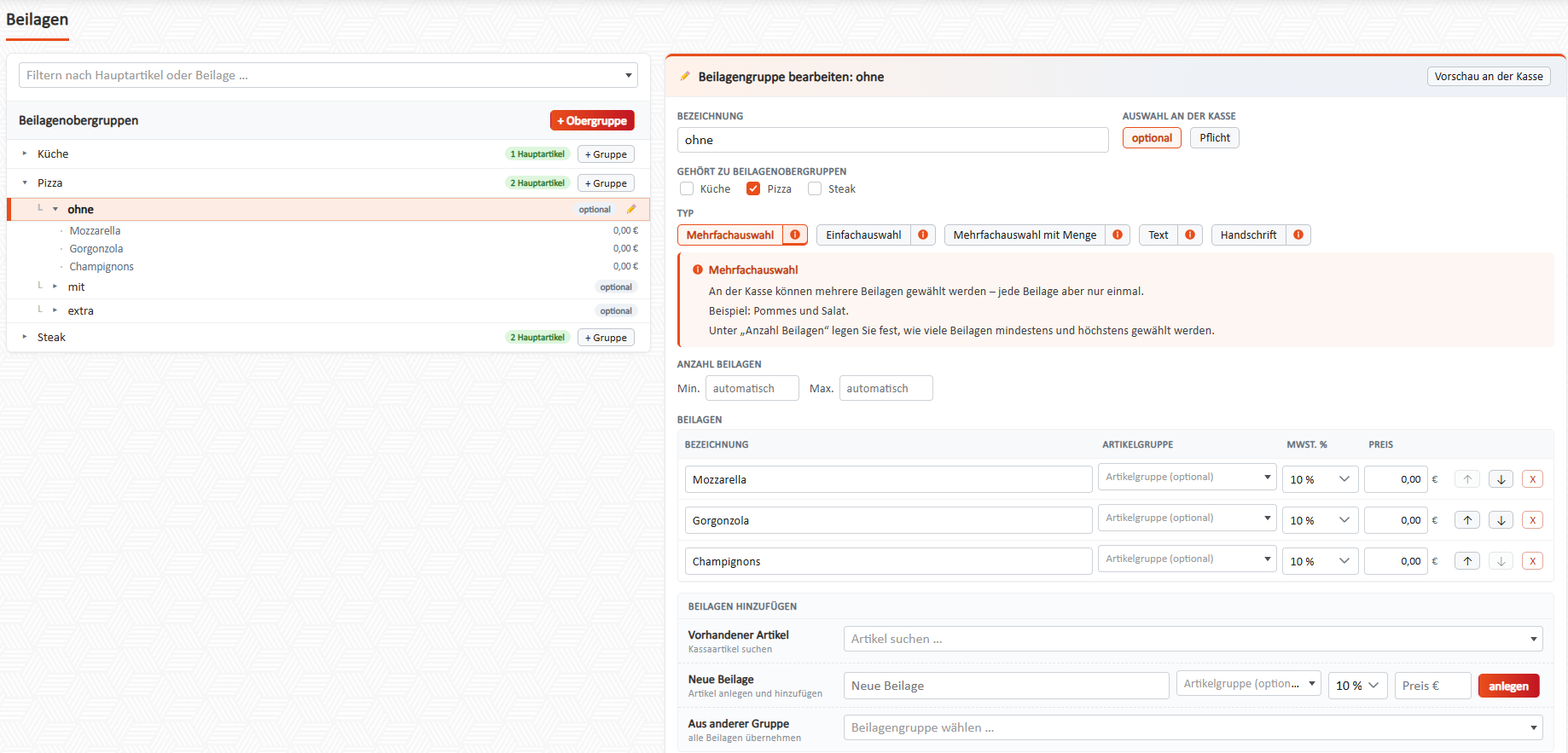Expand the Küche group in tree
Viewport: 1568px width, 753px height.
[x=25, y=153]
